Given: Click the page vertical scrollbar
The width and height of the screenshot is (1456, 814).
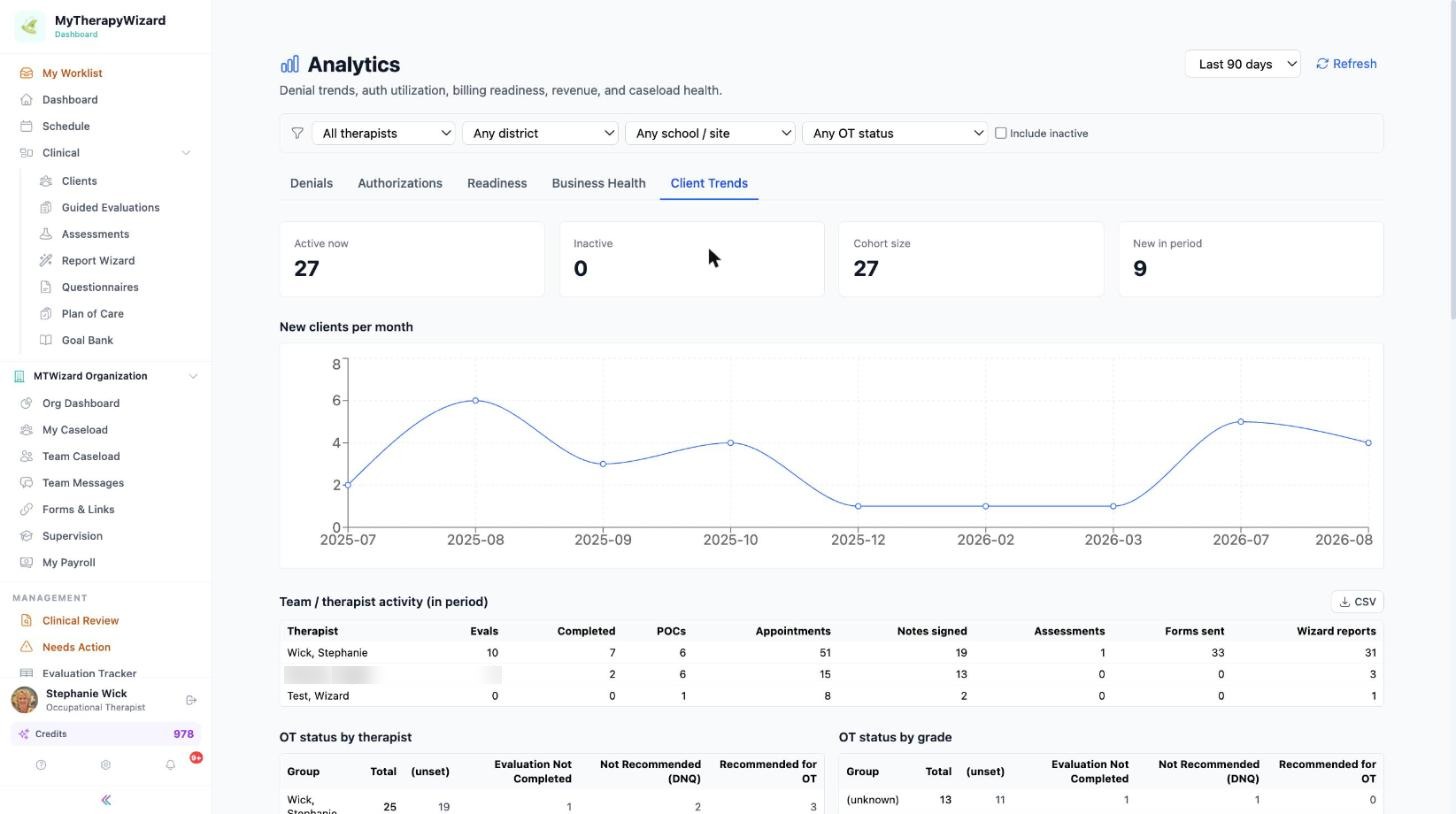Looking at the screenshot, I should (1451, 160).
